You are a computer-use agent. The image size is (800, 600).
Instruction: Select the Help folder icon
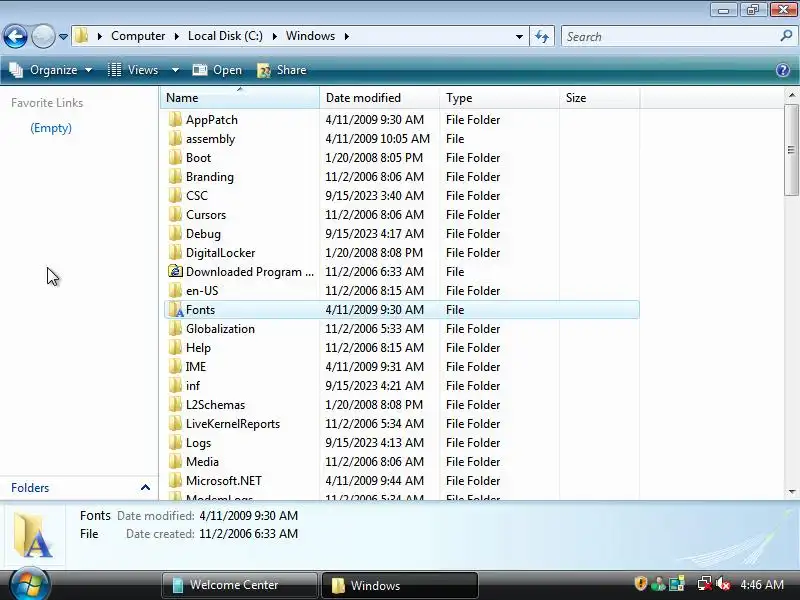pyautogui.click(x=175, y=347)
